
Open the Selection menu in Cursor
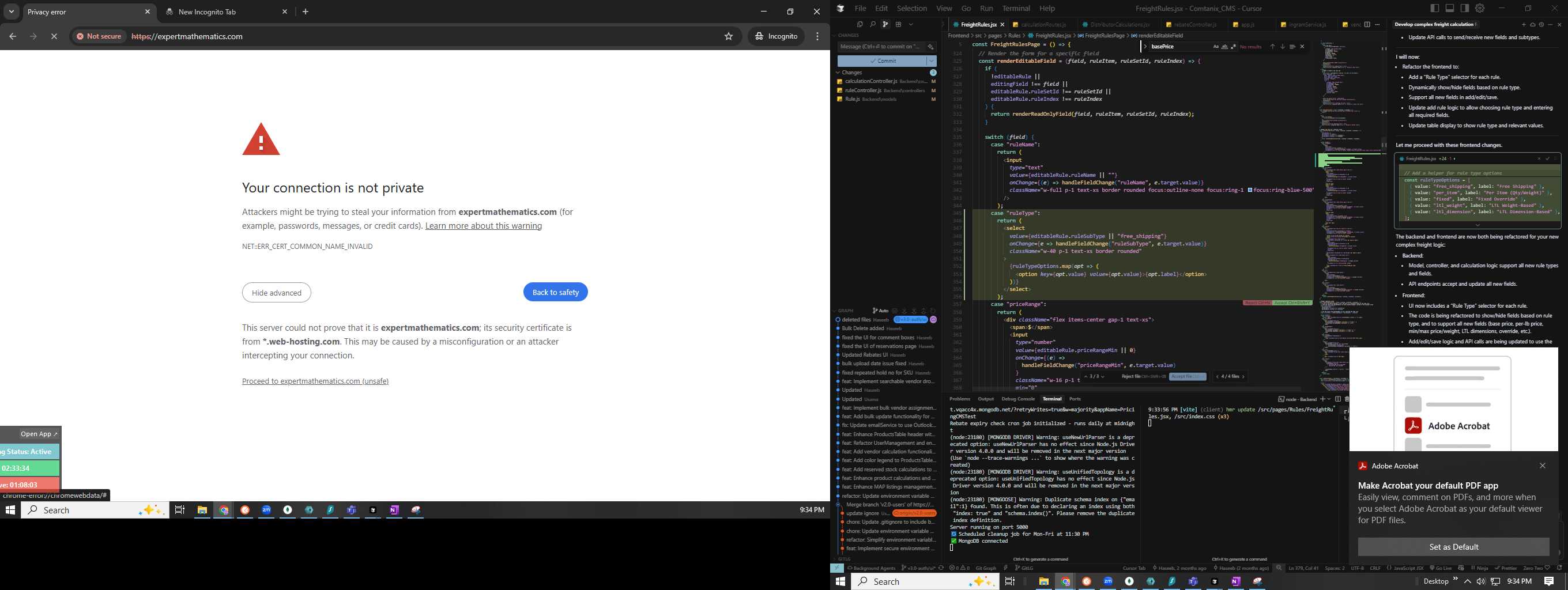(x=912, y=9)
